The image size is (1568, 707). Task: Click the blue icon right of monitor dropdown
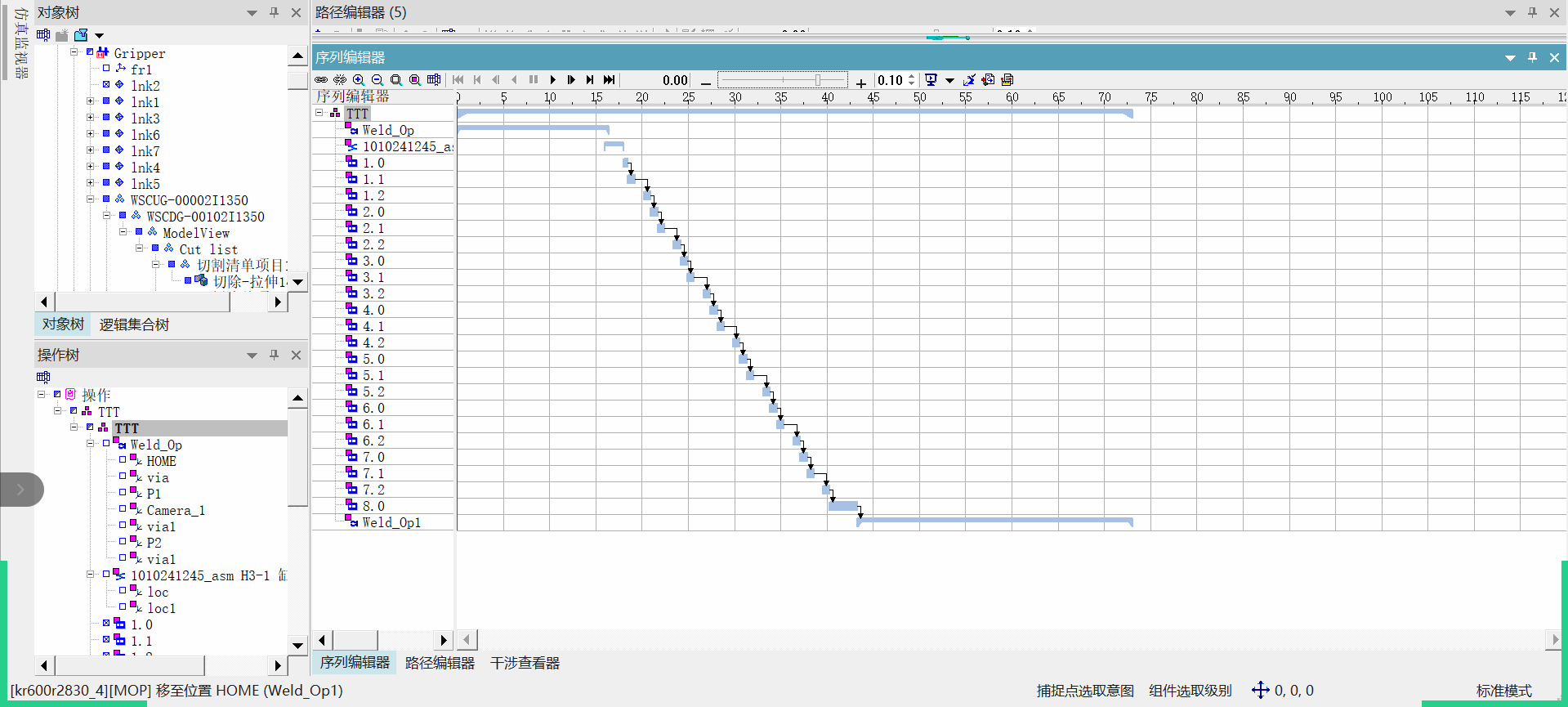(969, 80)
